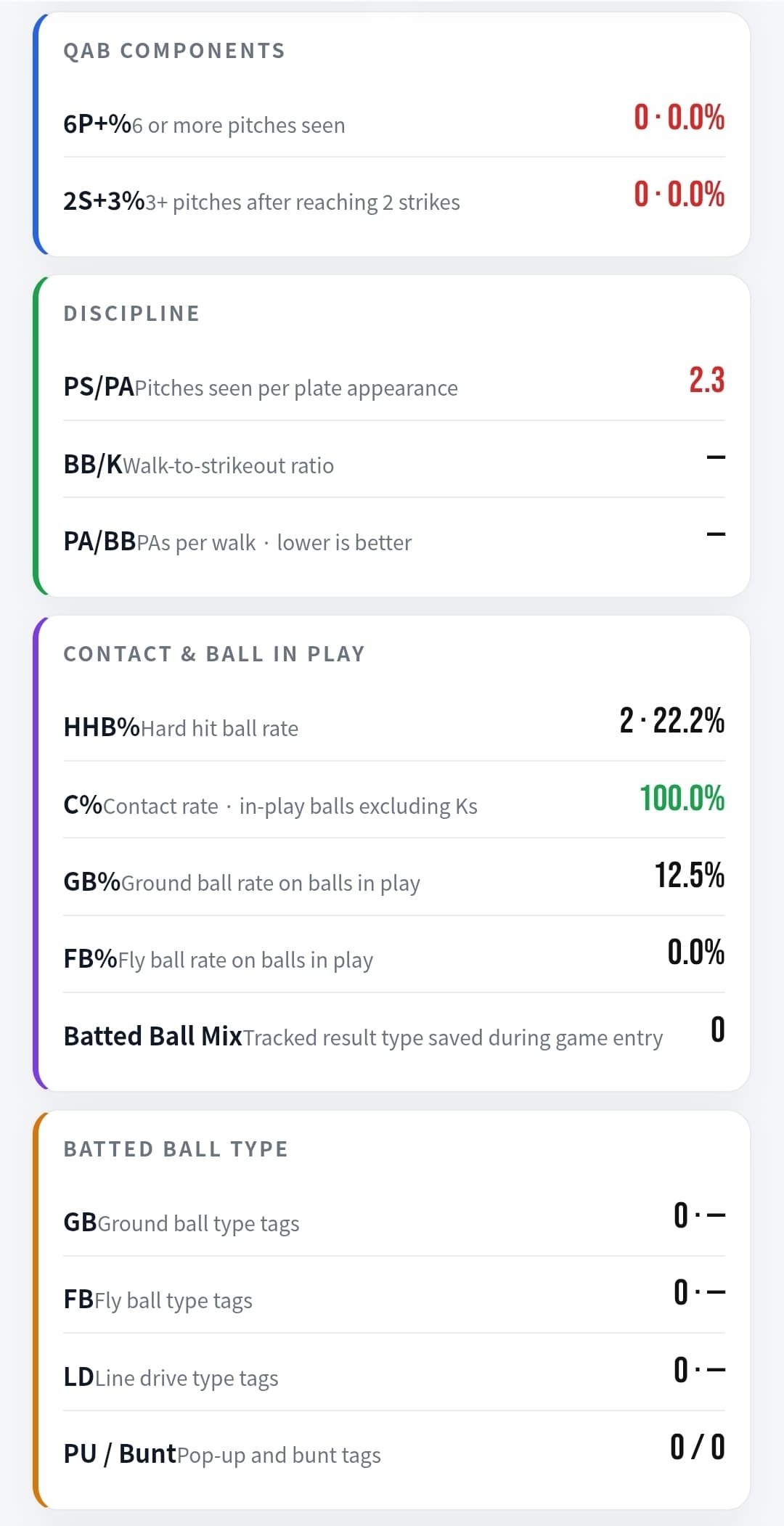Screen dimensions: 784x1526
Task: Select the BB/K walk-to-strikeout row
Action: 392,465
